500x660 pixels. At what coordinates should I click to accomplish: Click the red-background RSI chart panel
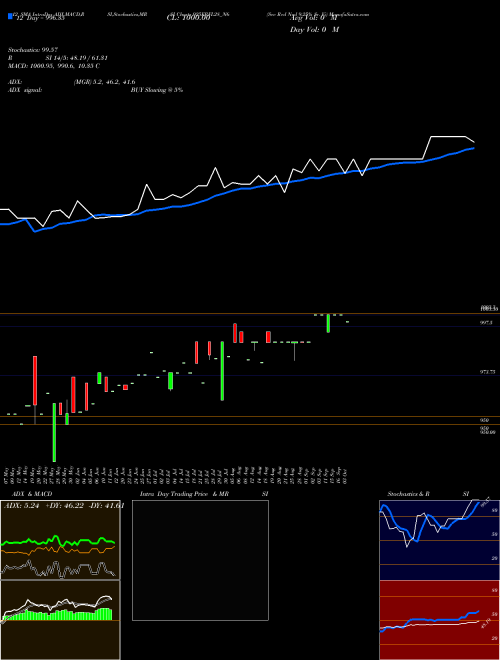[x=439, y=620]
